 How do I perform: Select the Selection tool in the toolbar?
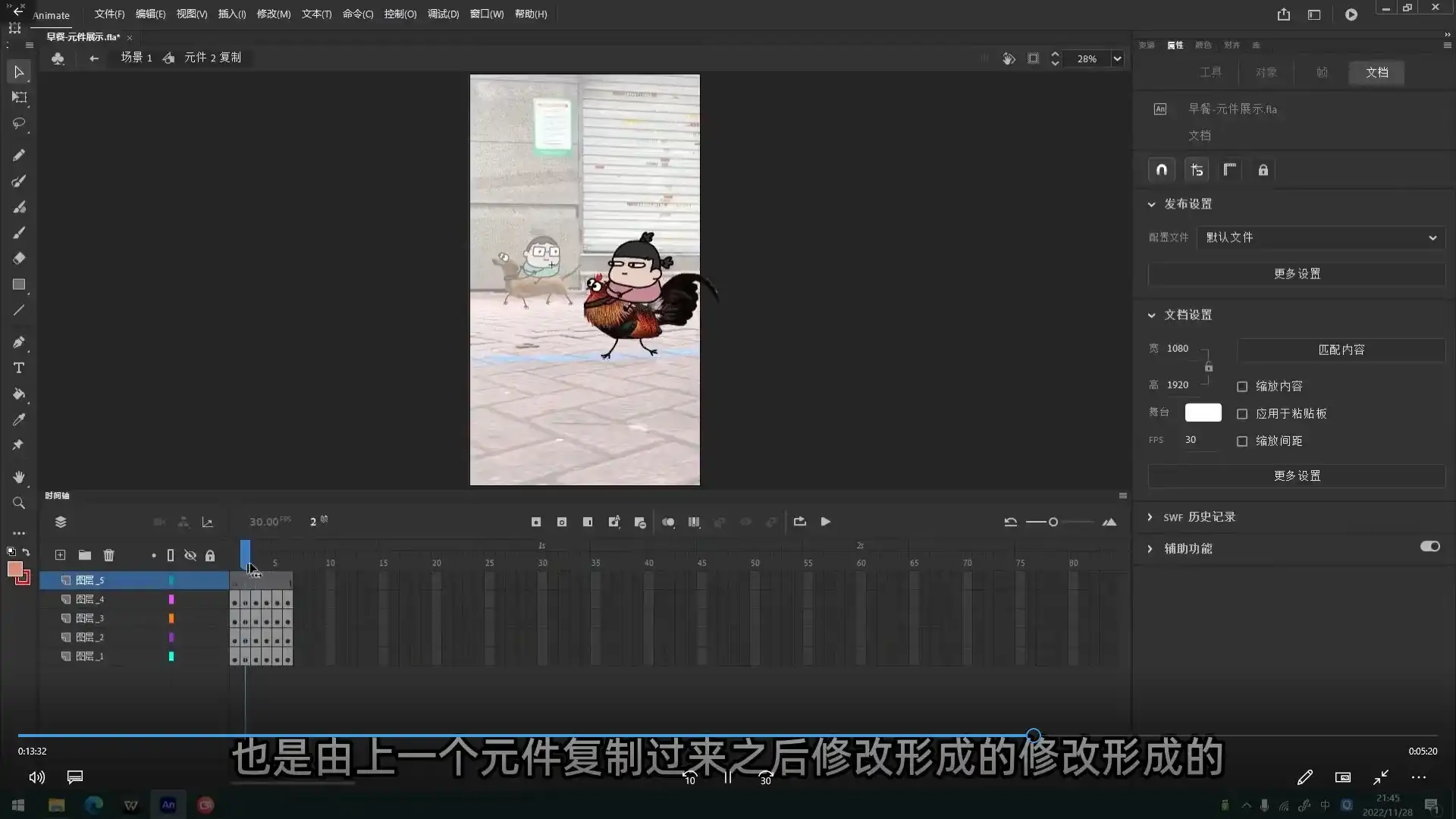(x=19, y=71)
